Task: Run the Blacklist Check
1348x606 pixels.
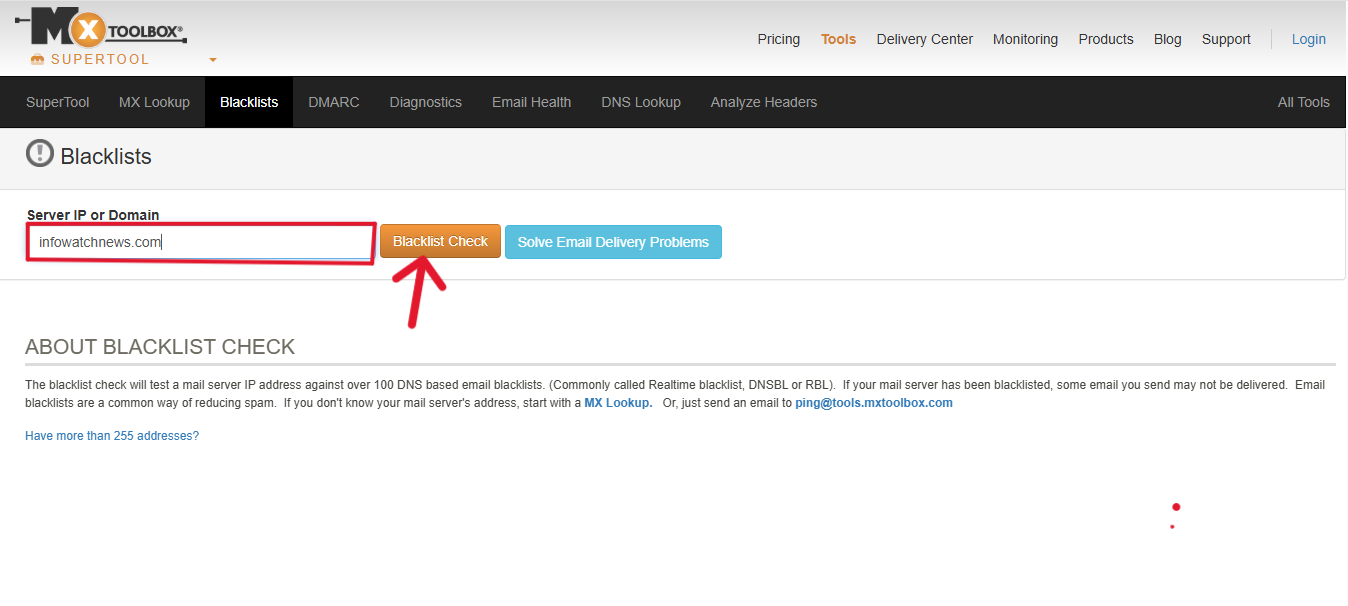Action: point(440,241)
